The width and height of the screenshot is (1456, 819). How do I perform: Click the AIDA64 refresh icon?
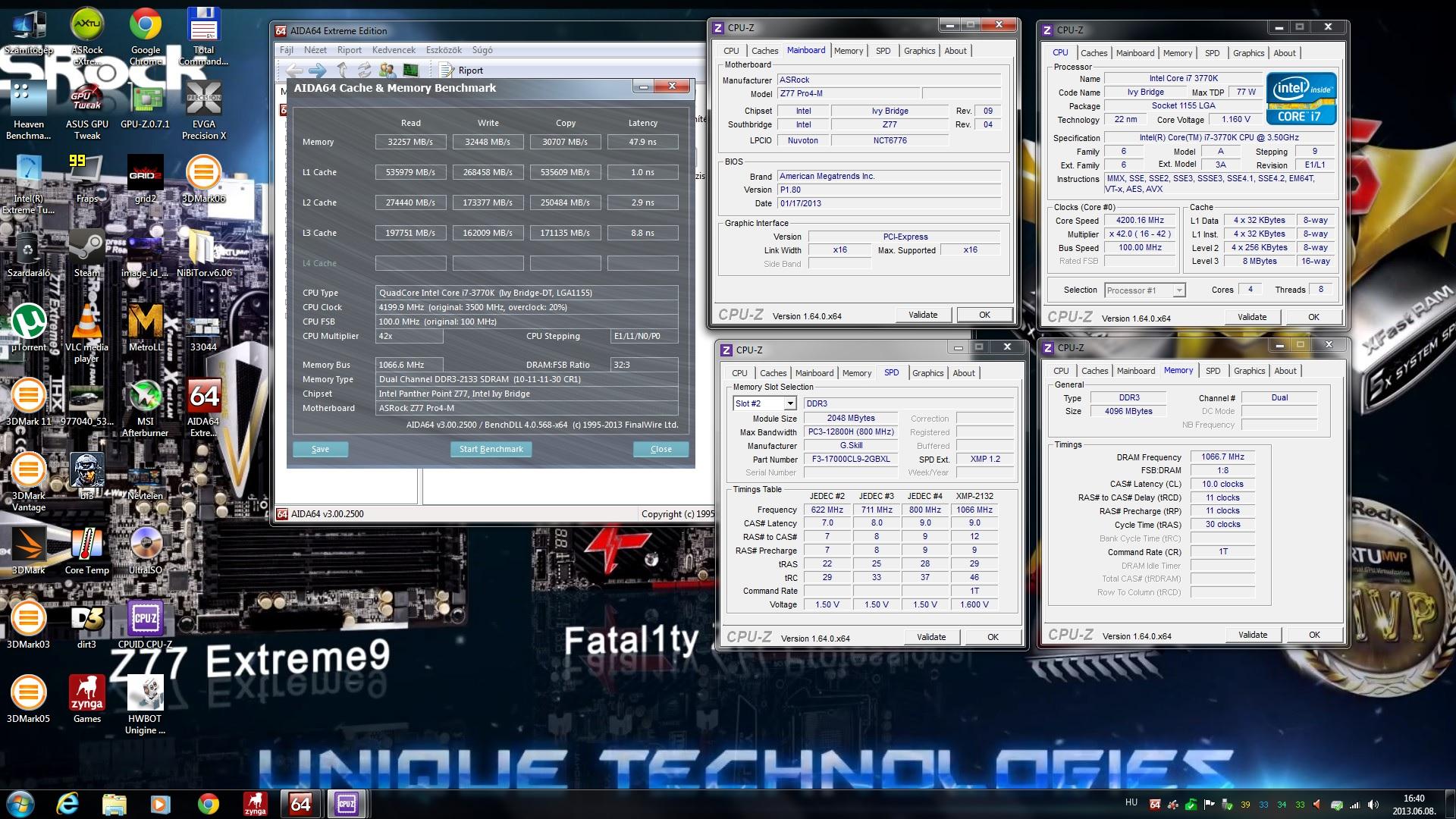(365, 71)
